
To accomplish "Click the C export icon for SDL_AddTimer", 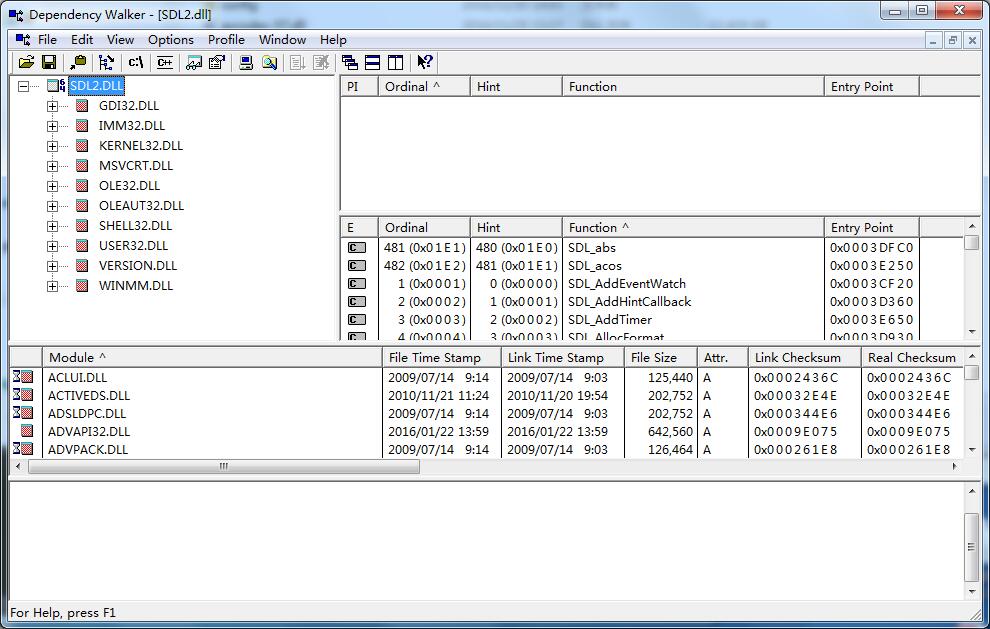I will pos(357,320).
